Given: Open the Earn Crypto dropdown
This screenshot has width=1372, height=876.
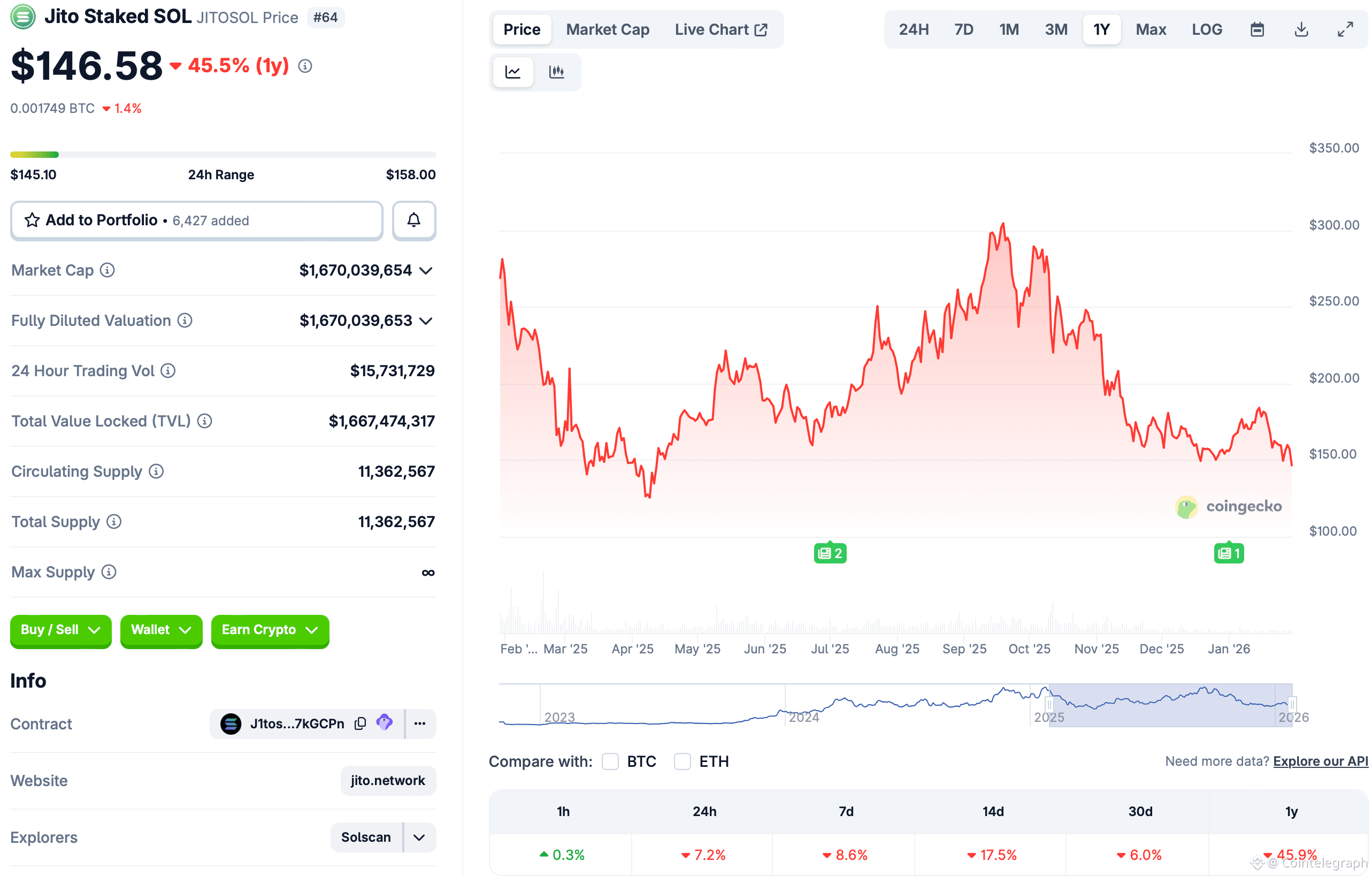Looking at the screenshot, I should pos(270,631).
